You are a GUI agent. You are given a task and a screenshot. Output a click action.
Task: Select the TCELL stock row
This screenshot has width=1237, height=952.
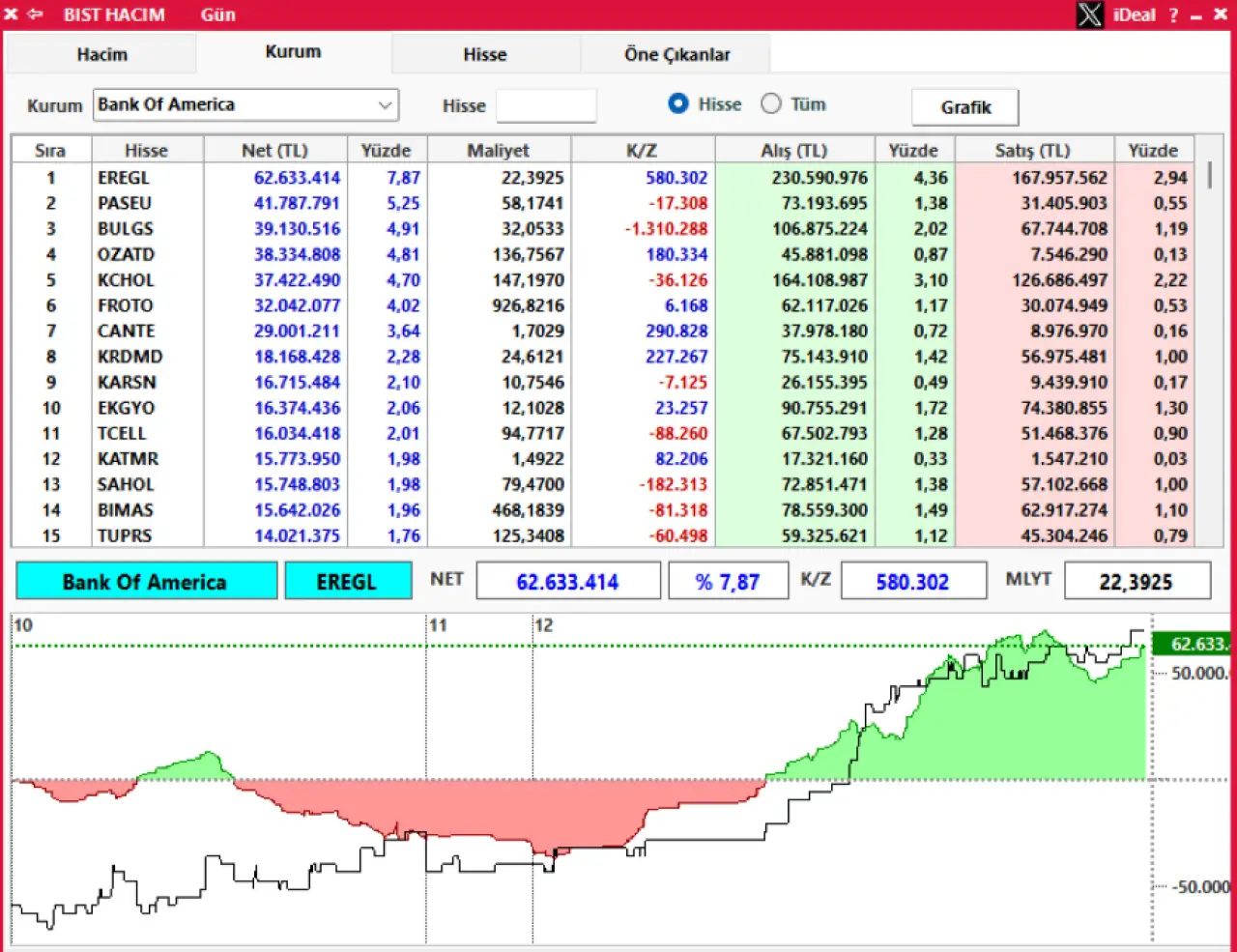(x=603, y=433)
